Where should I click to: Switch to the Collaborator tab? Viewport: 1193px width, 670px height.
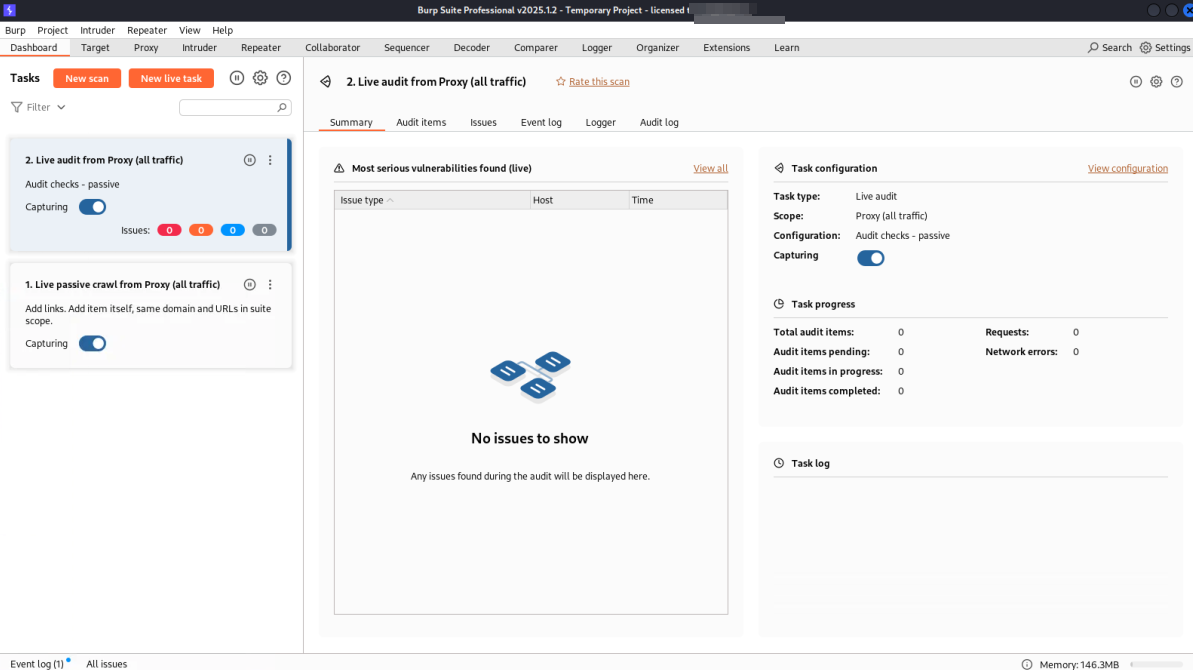click(332, 47)
